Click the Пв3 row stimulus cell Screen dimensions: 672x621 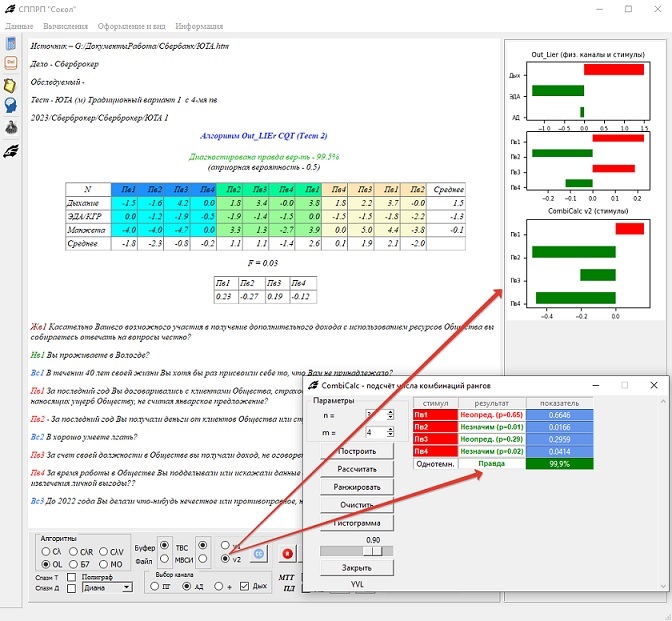435,439
